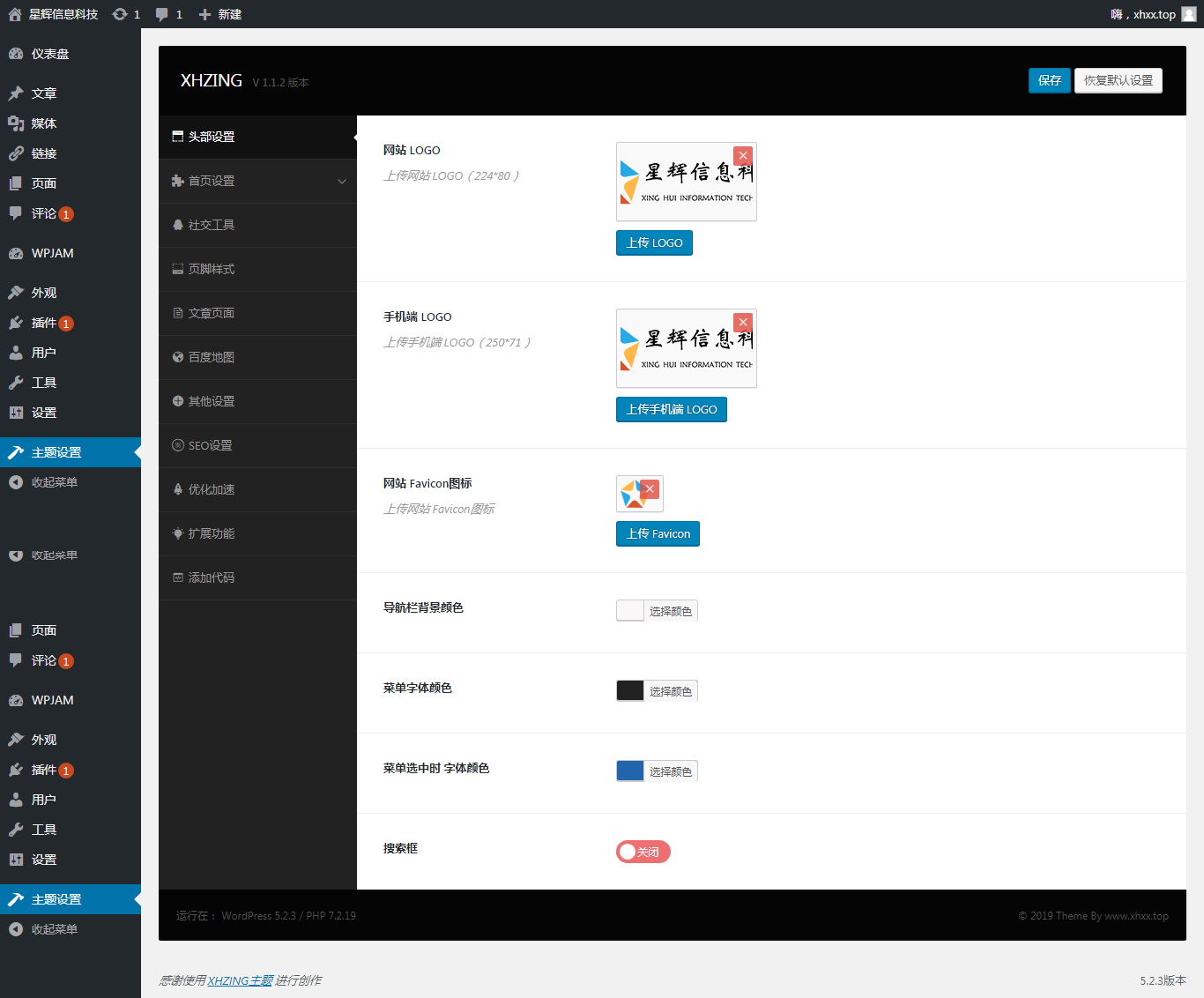Open the 菜单选中时字体颜色 选择颜色 picker
1204x998 pixels.
click(x=670, y=771)
